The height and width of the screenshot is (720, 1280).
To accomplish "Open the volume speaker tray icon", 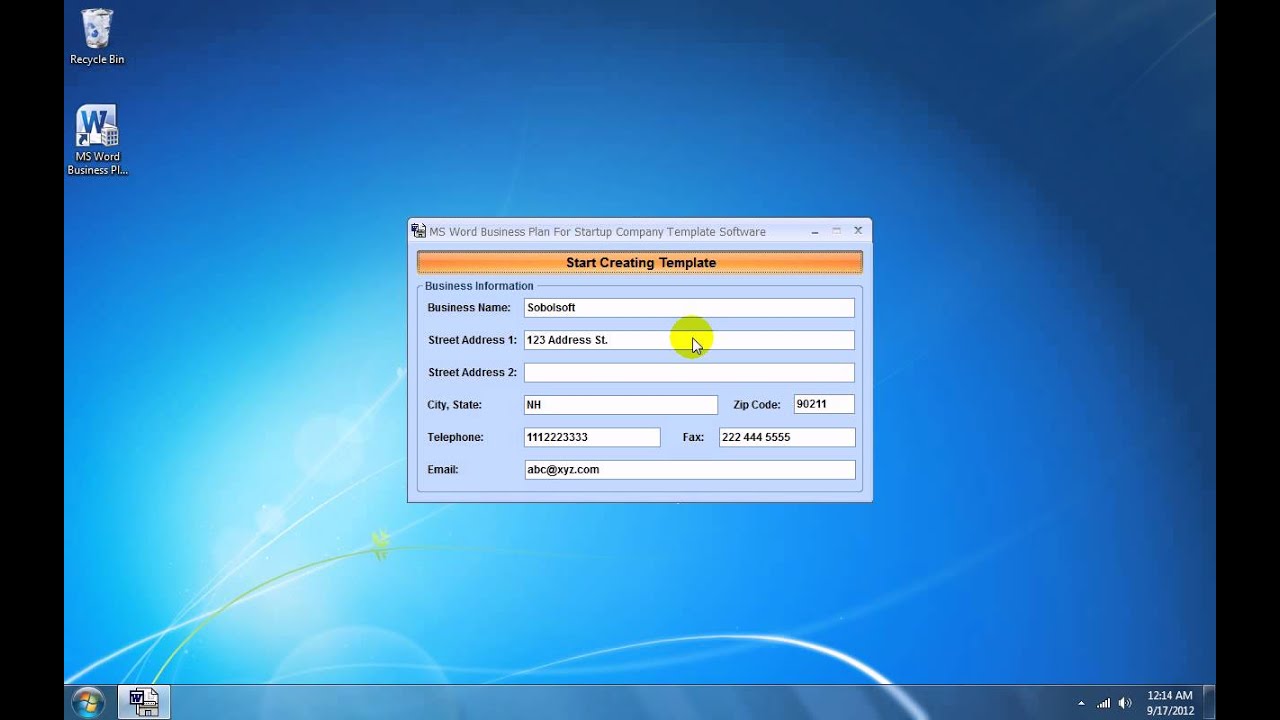I will 1125,703.
